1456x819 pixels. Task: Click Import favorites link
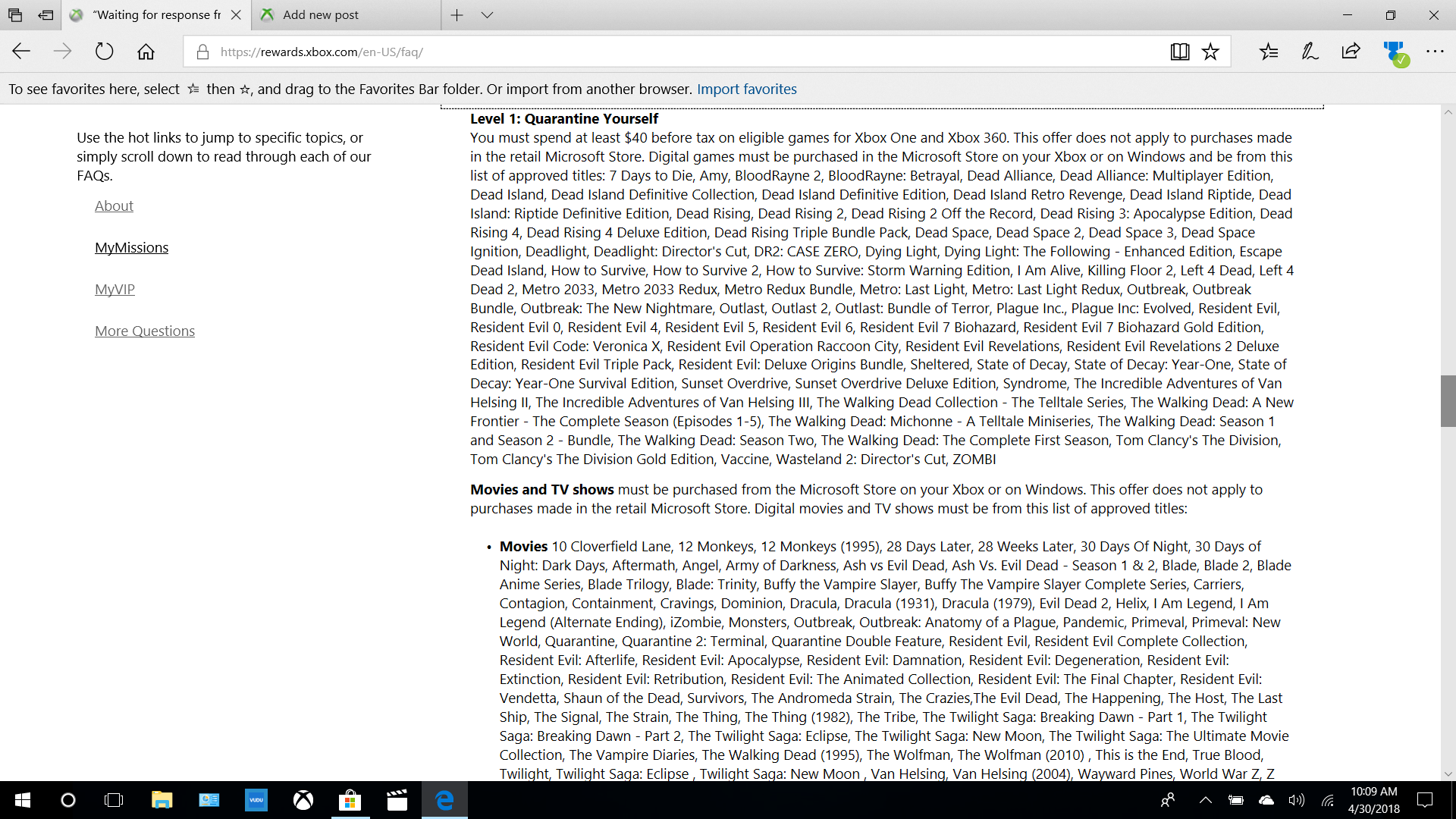pyautogui.click(x=746, y=89)
